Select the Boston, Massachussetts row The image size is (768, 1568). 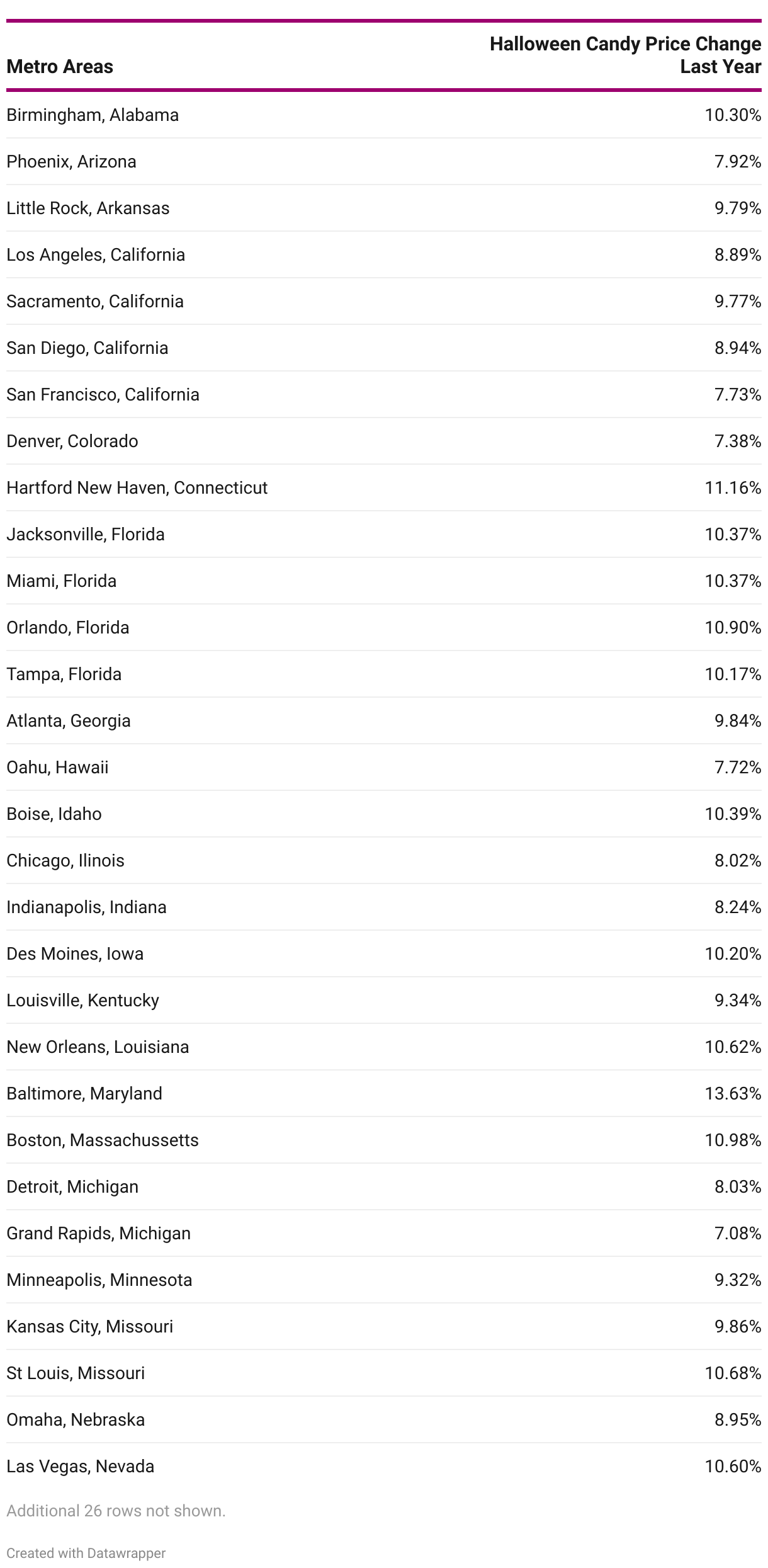384,1140
